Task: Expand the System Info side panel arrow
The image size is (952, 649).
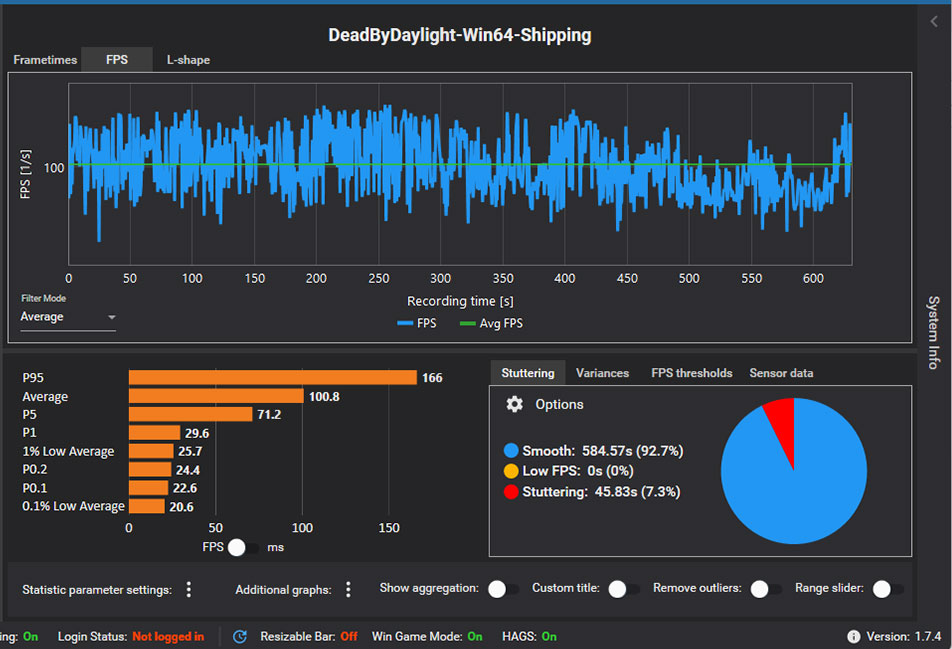Action: (933, 22)
